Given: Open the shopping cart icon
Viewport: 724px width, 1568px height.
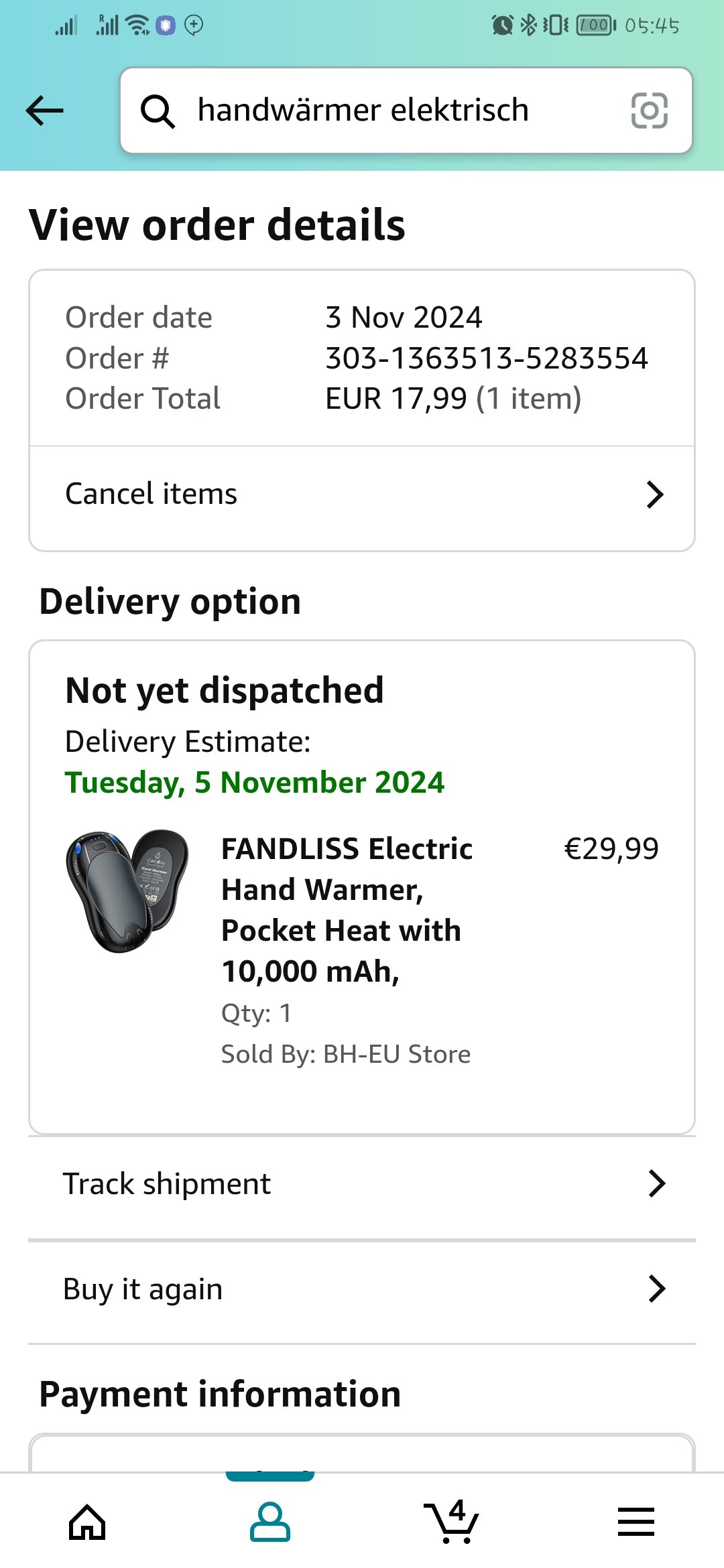Looking at the screenshot, I should (451, 1522).
